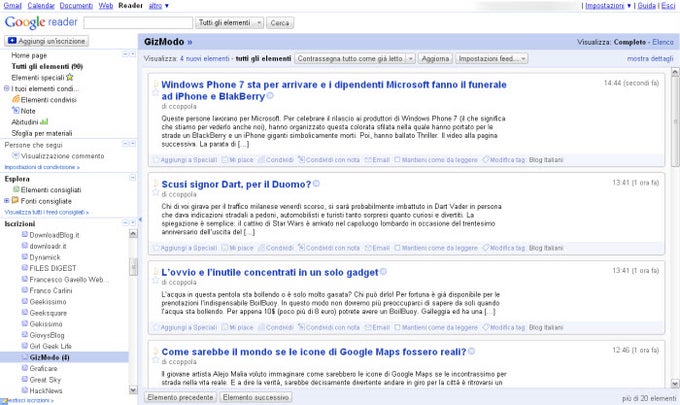680x405 pixels.
Task: Star the Scusi signor Dart article
Action: click(x=156, y=192)
